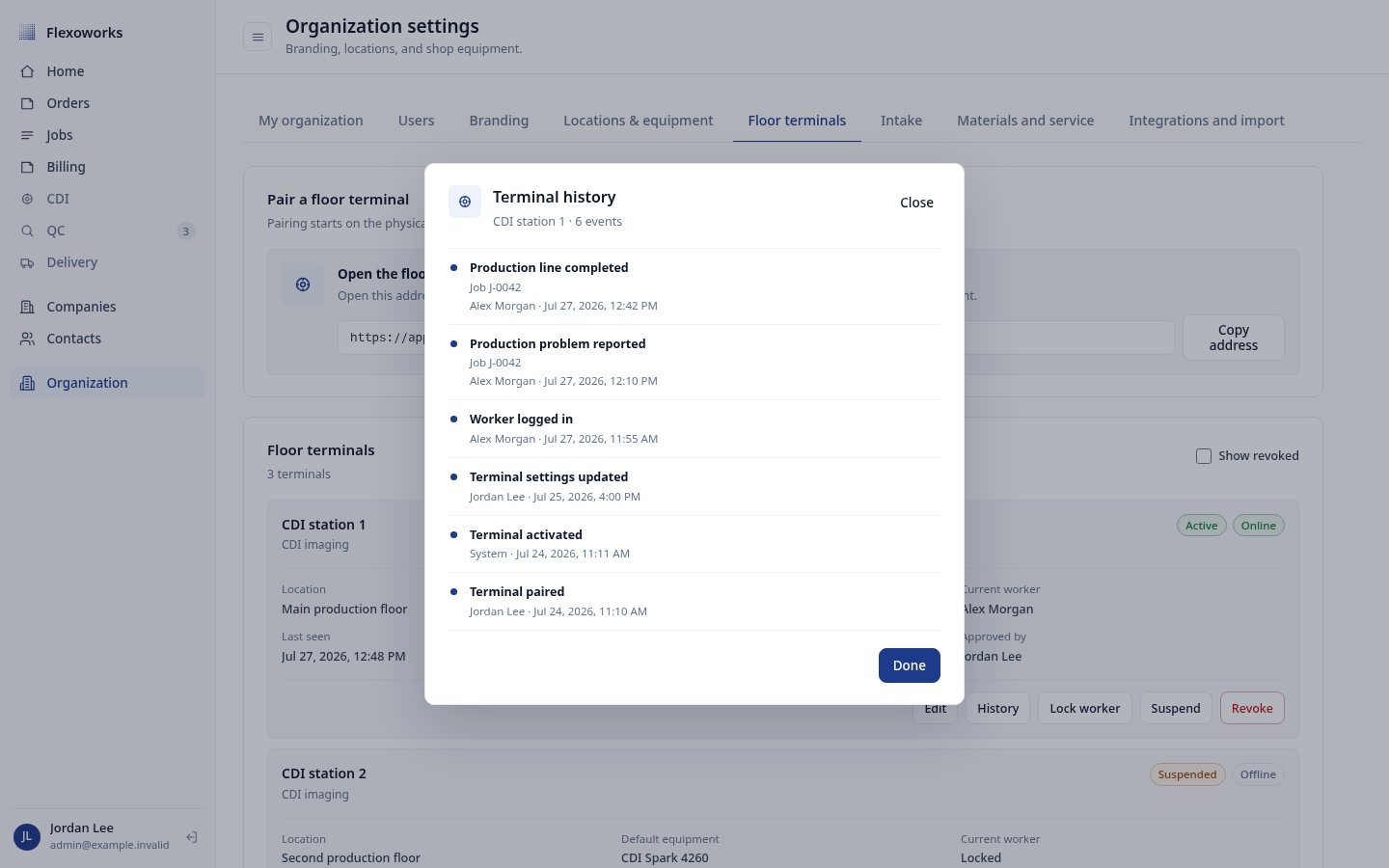Click the Pair a floor terminal card icon
Screen dimensions: 1389x868
tap(303, 285)
